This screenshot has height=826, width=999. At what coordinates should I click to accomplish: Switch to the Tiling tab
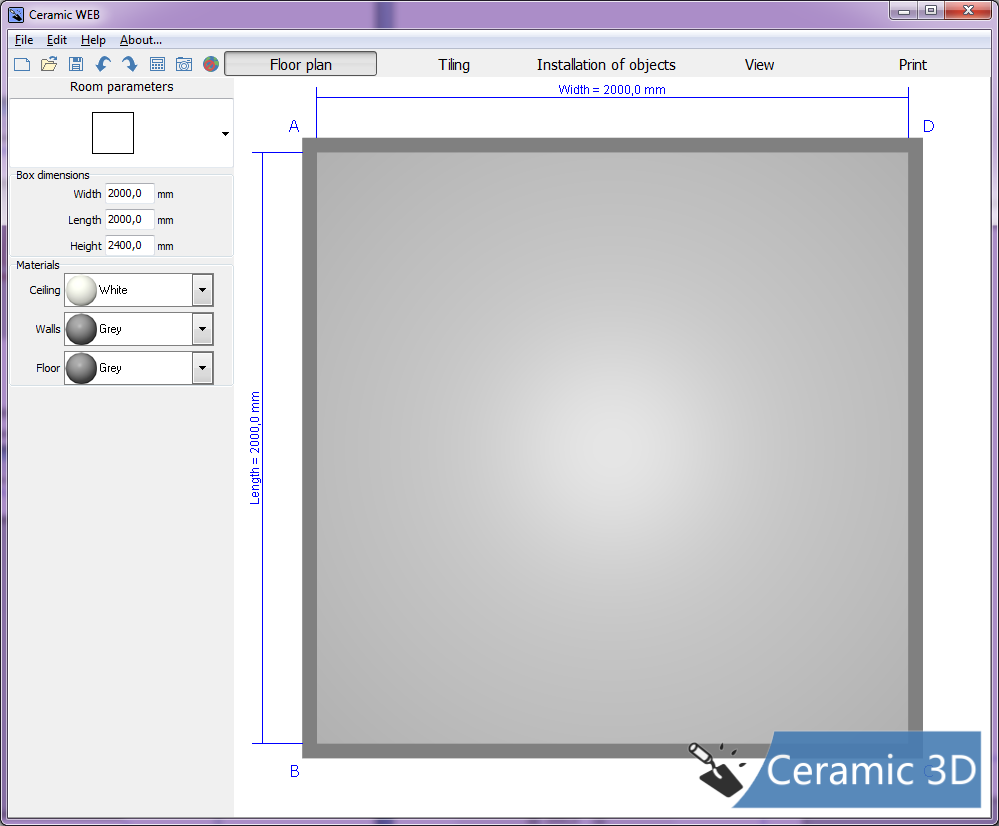click(454, 65)
